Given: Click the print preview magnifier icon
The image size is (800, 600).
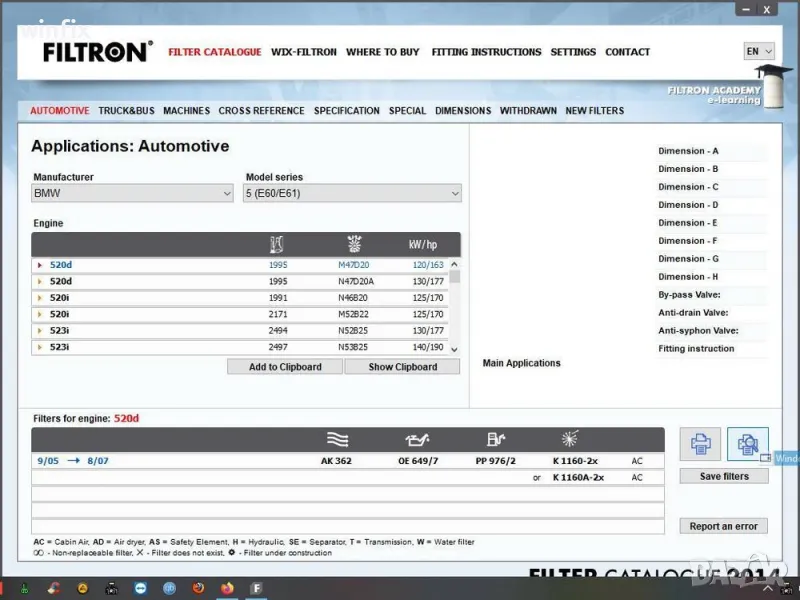Looking at the screenshot, I should tap(747, 444).
